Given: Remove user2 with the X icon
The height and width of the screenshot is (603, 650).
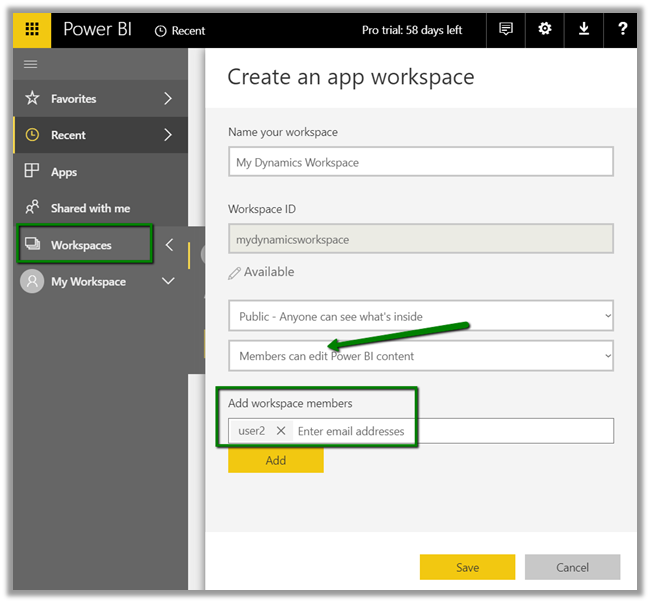Looking at the screenshot, I should pyautogui.click(x=281, y=431).
